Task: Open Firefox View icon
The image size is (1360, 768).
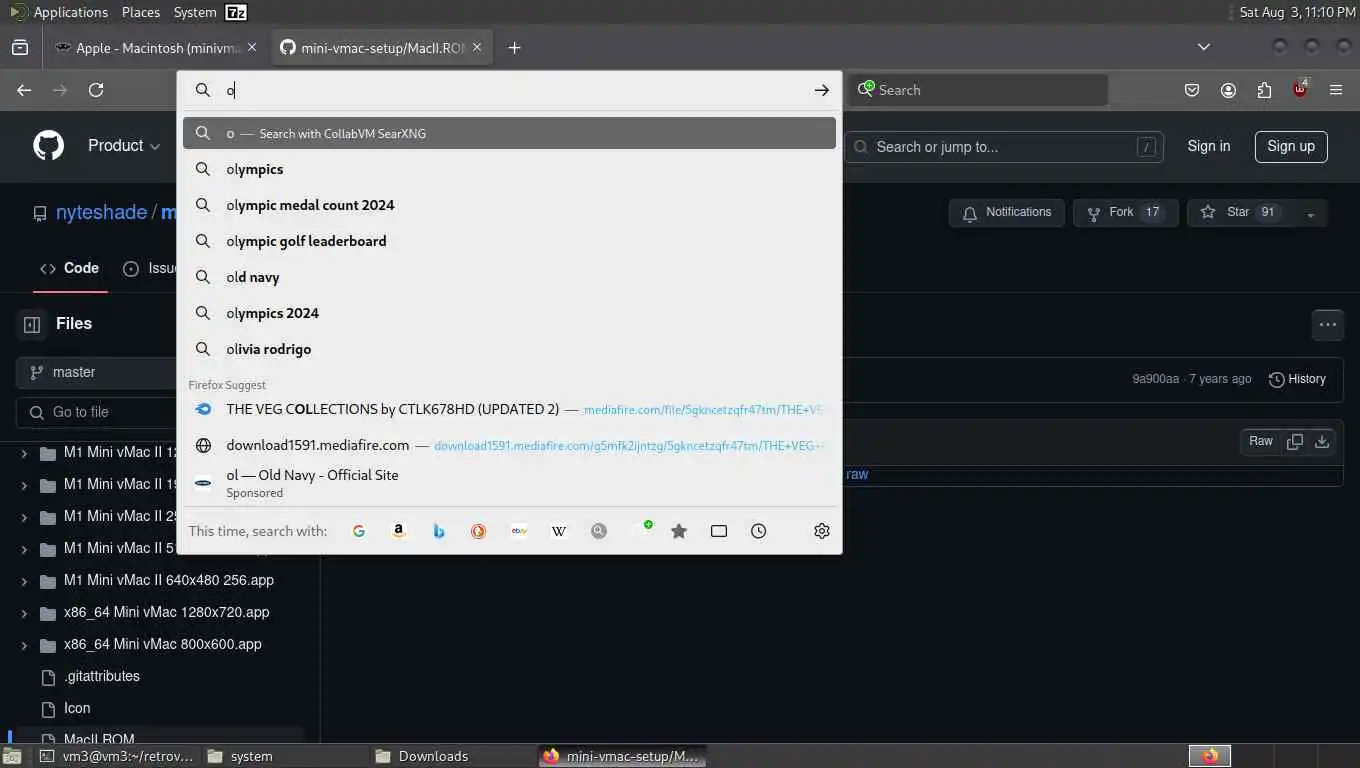Action: click(x=19, y=47)
